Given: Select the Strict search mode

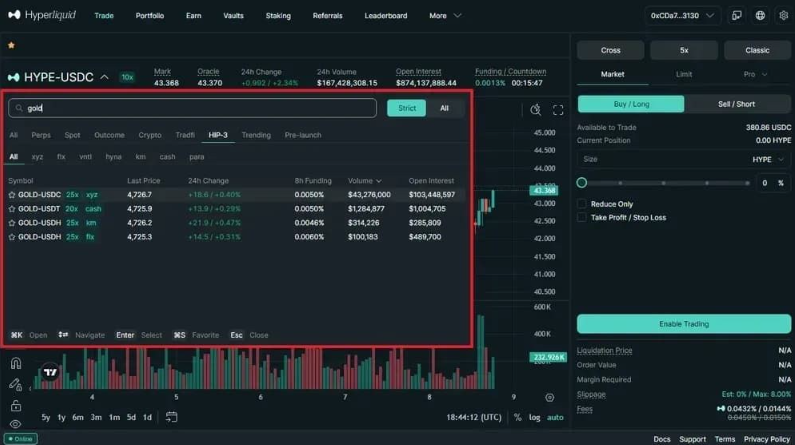Looking at the screenshot, I should point(407,108).
